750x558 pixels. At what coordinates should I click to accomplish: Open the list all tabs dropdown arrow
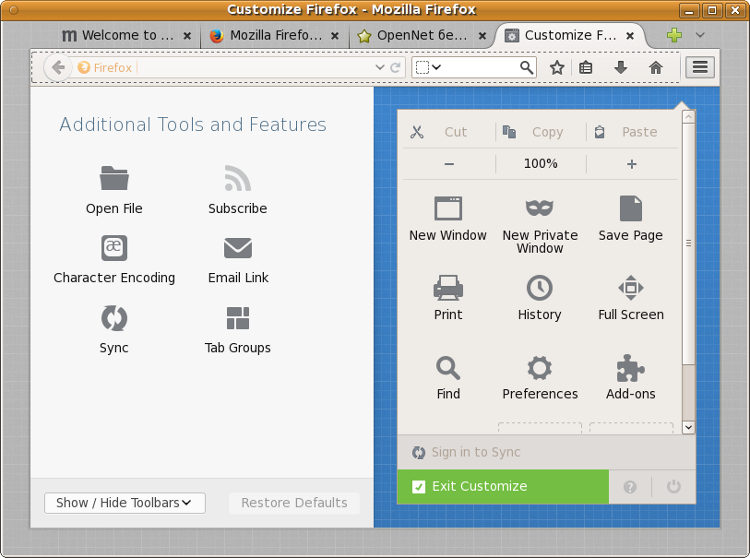click(x=700, y=34)
